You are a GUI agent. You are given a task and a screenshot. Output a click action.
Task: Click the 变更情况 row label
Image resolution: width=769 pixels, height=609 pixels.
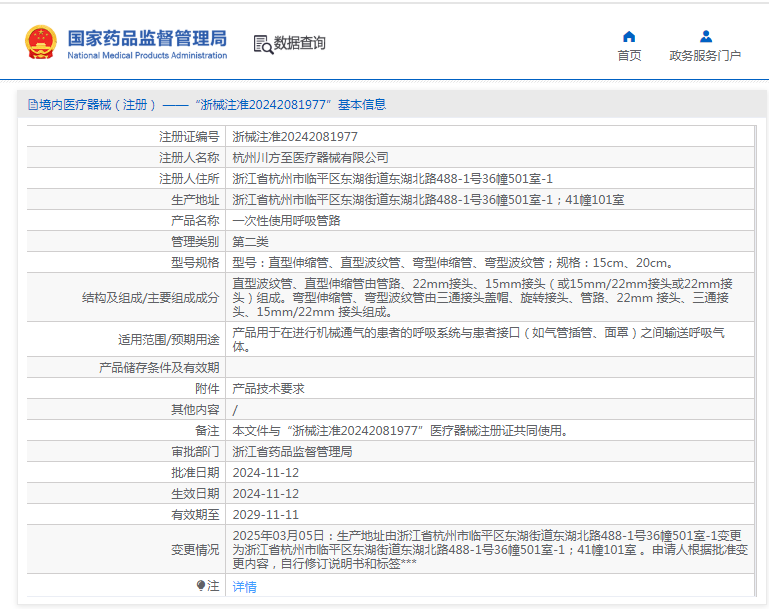(195, 550)
